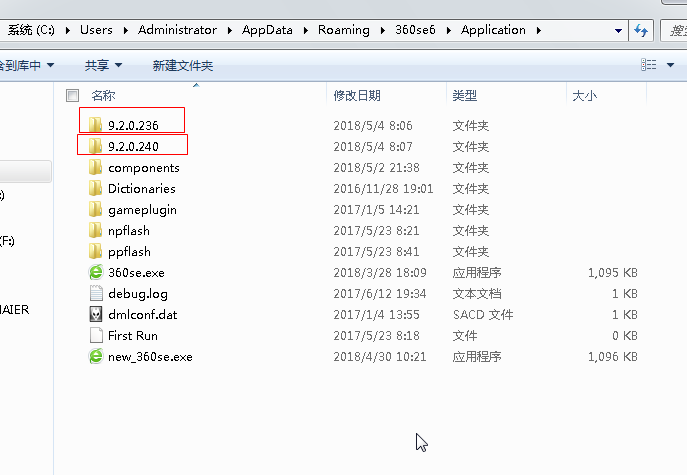Screen dimensions: 687x475
Task: Click the dmlconf.dat file name
Action: click(142, 314)
